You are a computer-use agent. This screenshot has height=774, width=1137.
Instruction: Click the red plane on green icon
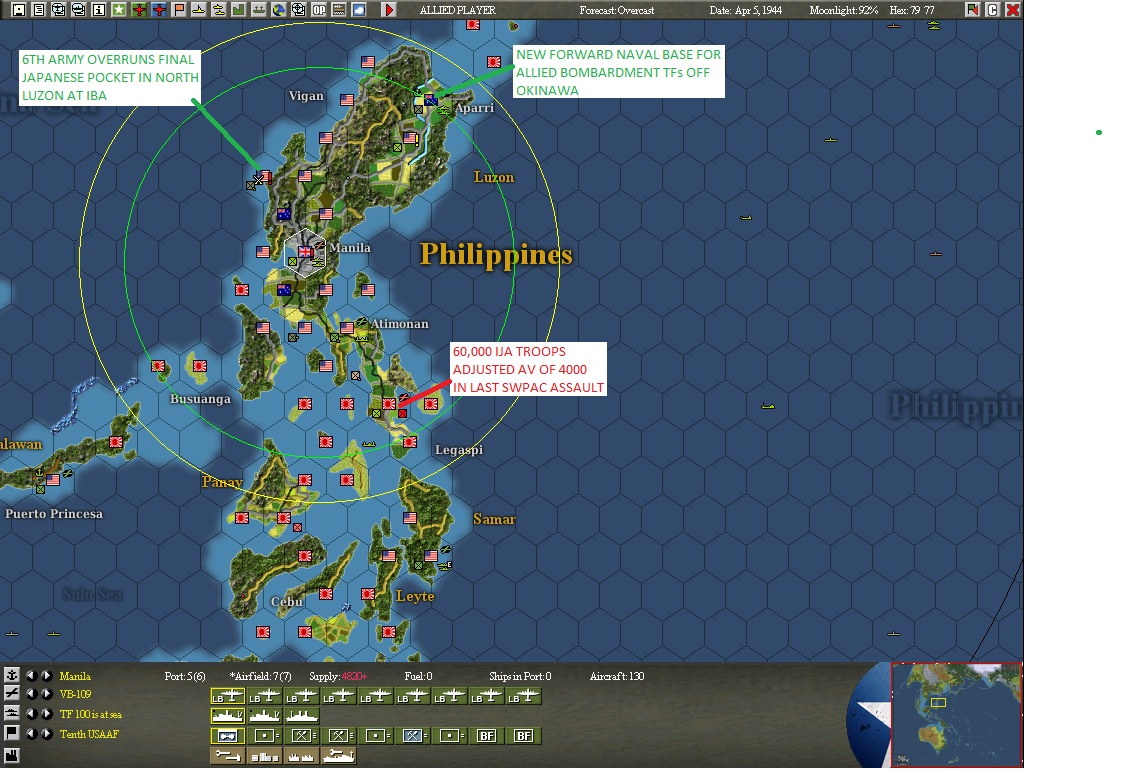point(139,10)
